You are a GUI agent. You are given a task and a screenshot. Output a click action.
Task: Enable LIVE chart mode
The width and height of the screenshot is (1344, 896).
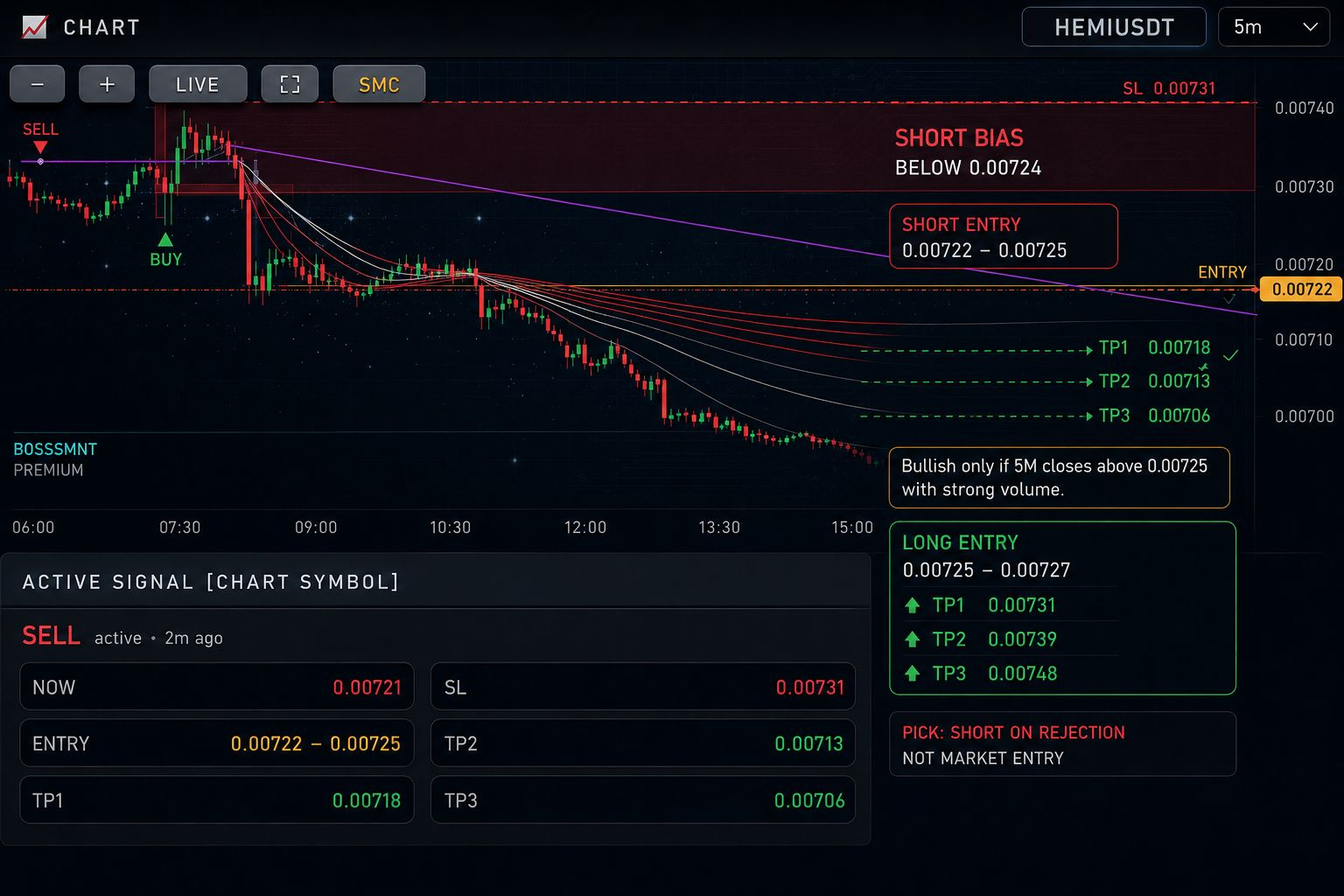pos(198,85)
